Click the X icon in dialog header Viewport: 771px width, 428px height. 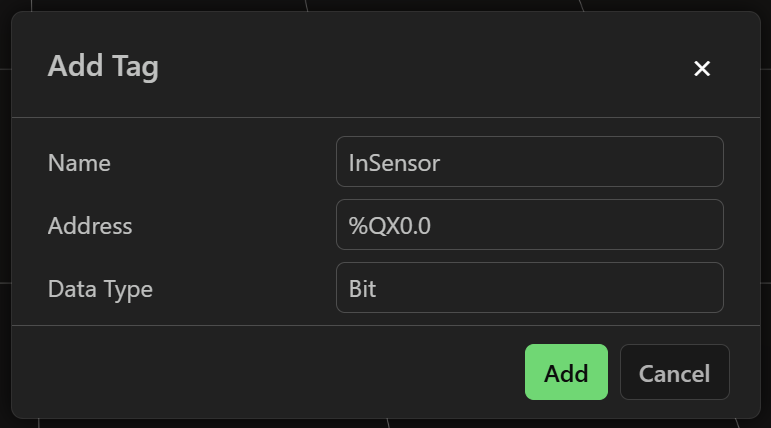(x=702, y=68)
